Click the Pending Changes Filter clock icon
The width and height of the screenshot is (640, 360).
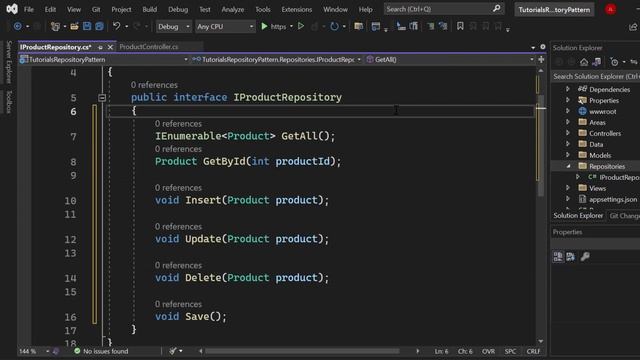614,62
